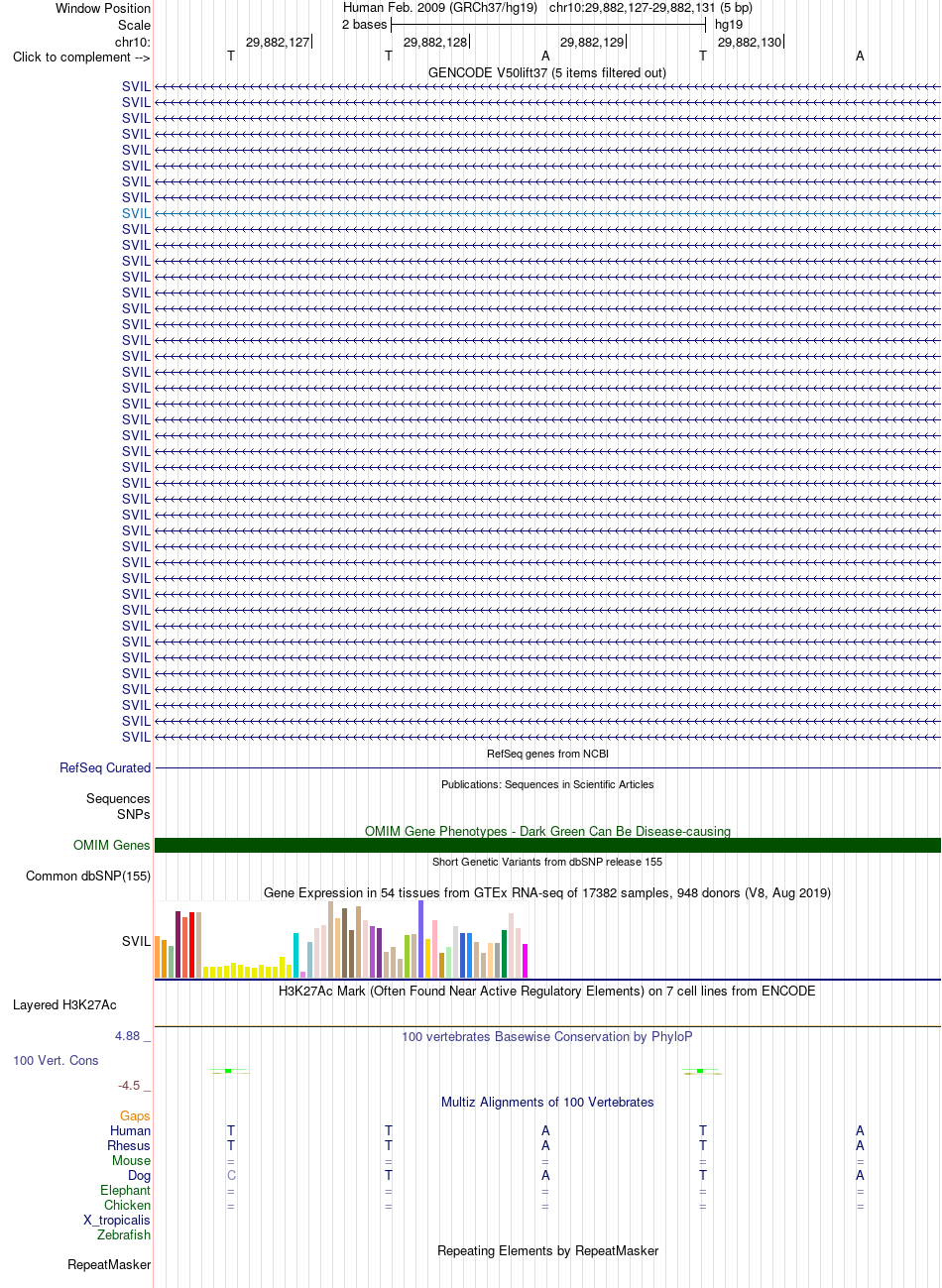Open the '100 vertebrates Basewise Conservation by PhyloP' title
The width and height of the screenshot is (942, 1288).
tap(547, 1036)
